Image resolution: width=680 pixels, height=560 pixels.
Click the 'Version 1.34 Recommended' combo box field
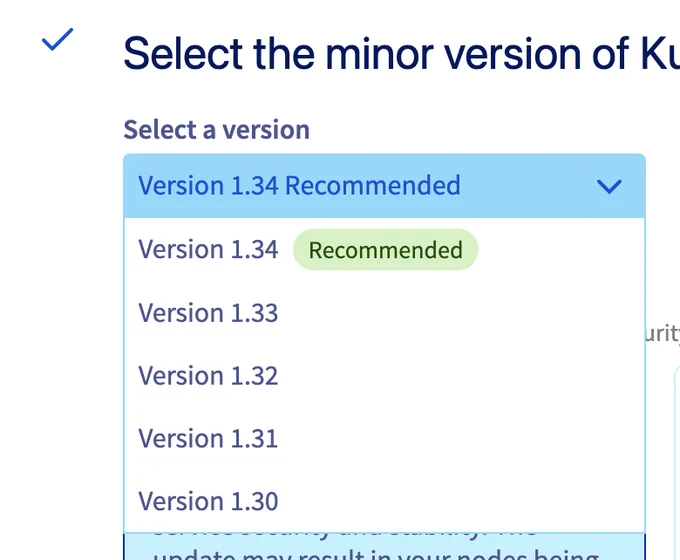click(384, 186)
